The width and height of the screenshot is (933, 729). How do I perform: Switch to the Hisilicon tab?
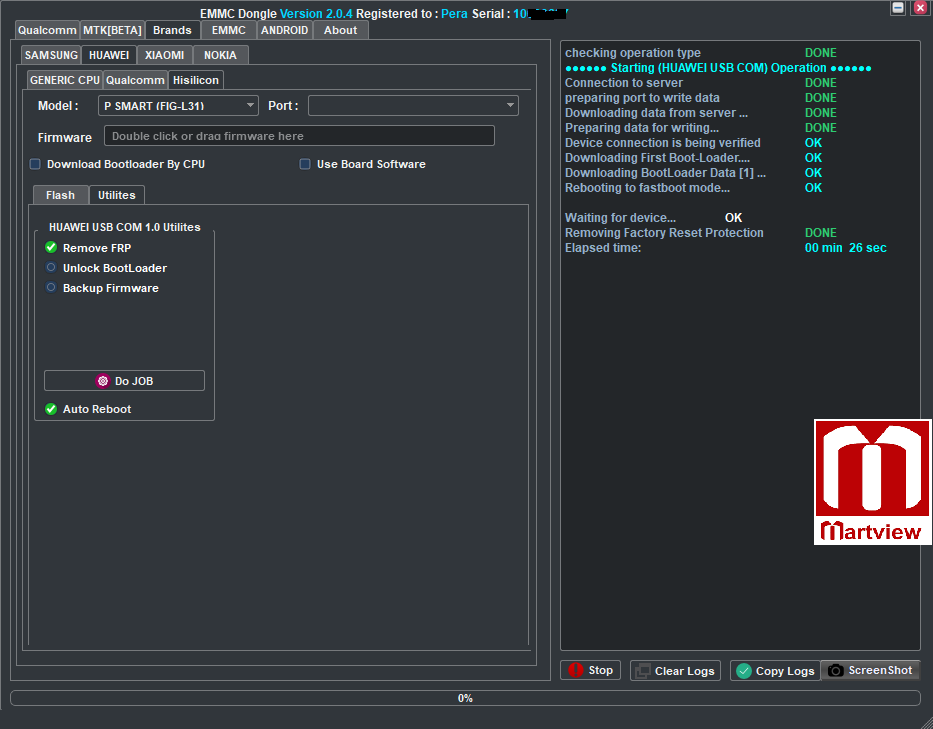coord(196,80)
